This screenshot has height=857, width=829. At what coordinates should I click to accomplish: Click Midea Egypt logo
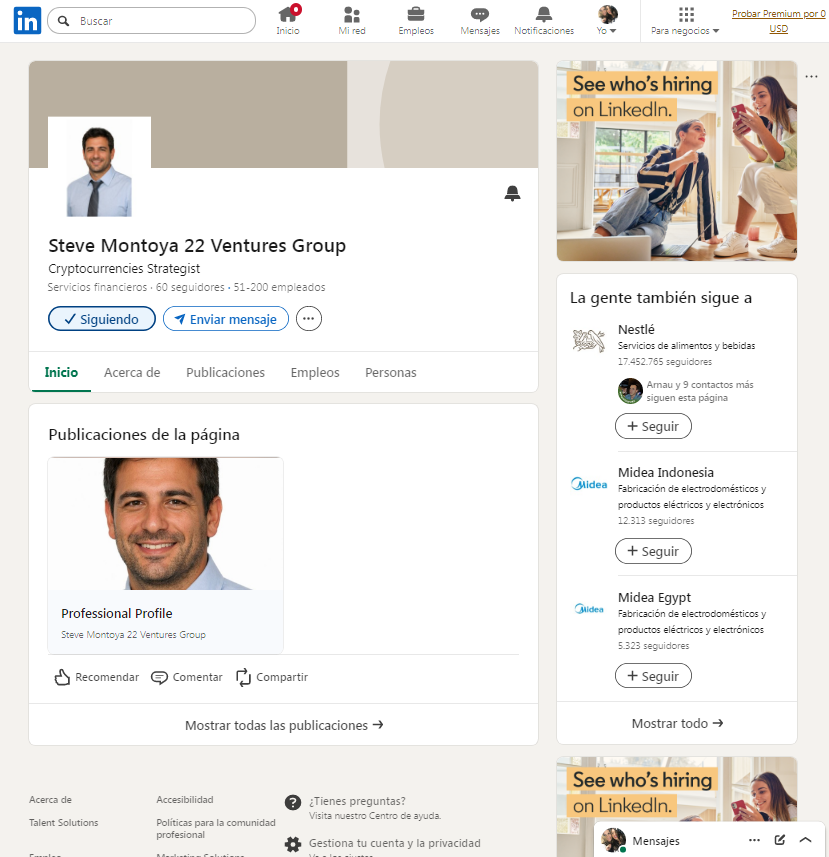[x=589, y=609]
